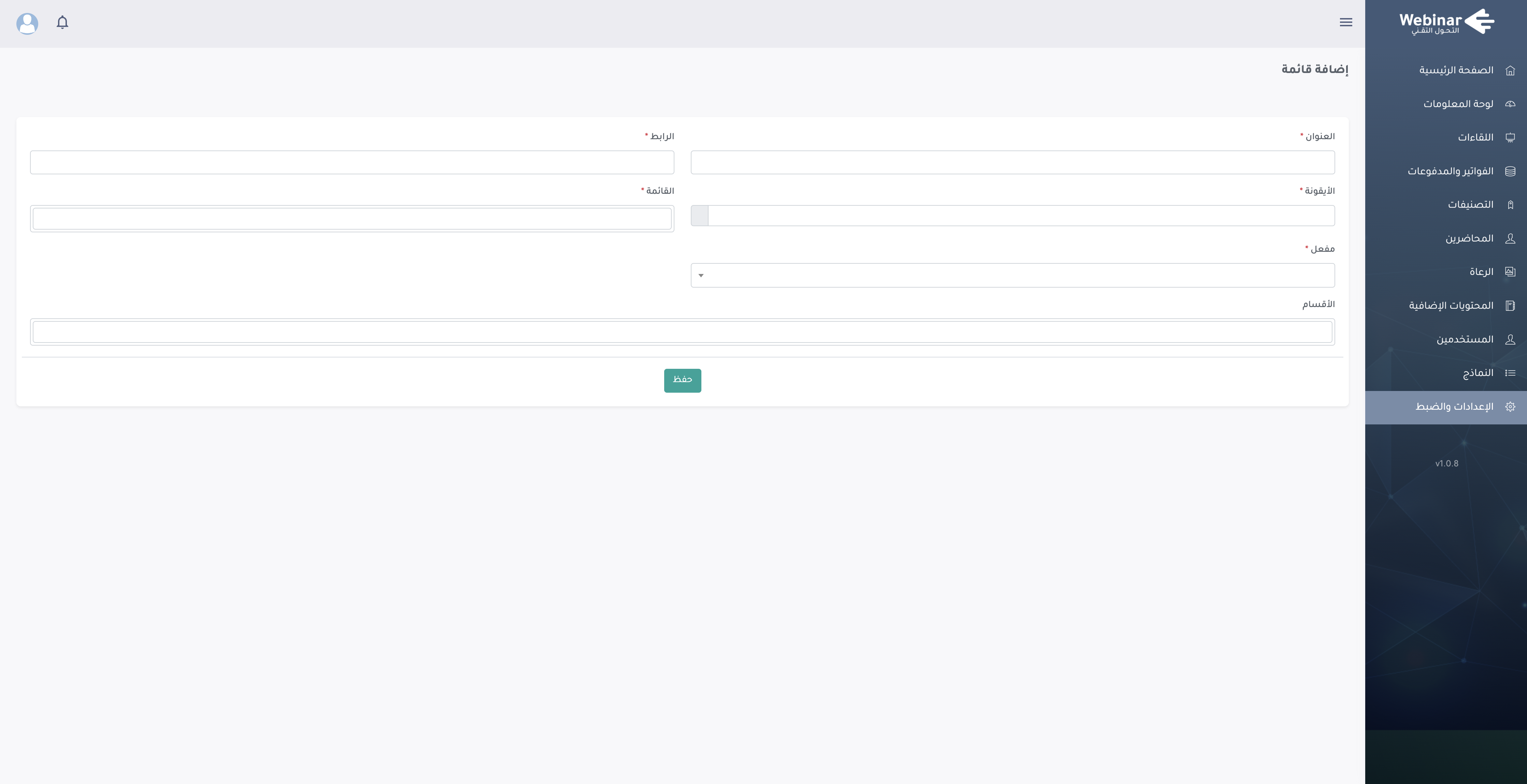Open الرعاة menu item

pos(1446,272)
